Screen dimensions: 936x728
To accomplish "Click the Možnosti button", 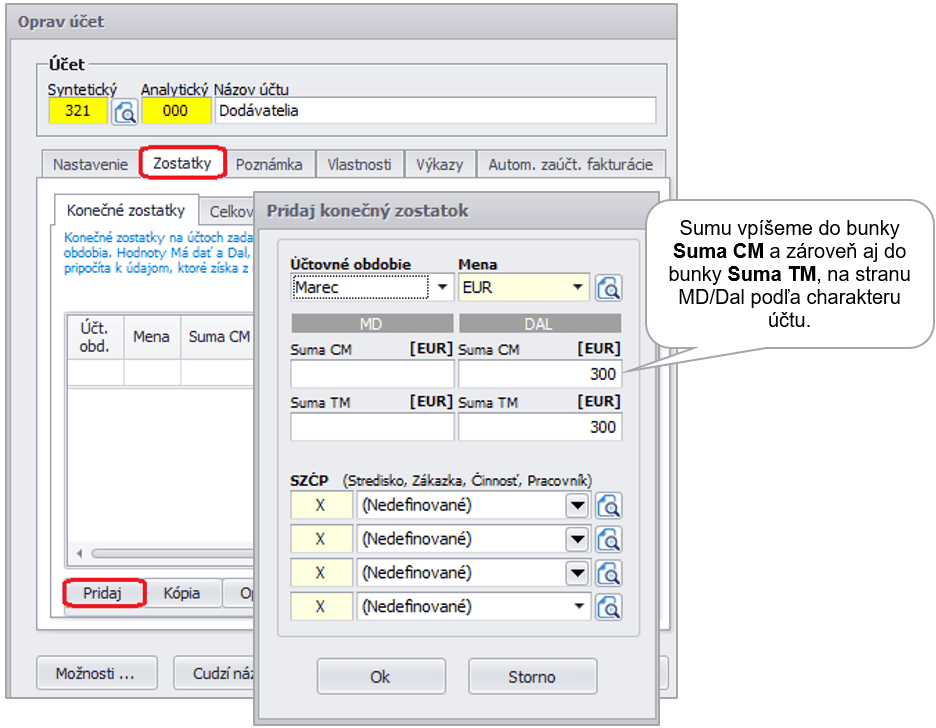I will coord(95,674).
